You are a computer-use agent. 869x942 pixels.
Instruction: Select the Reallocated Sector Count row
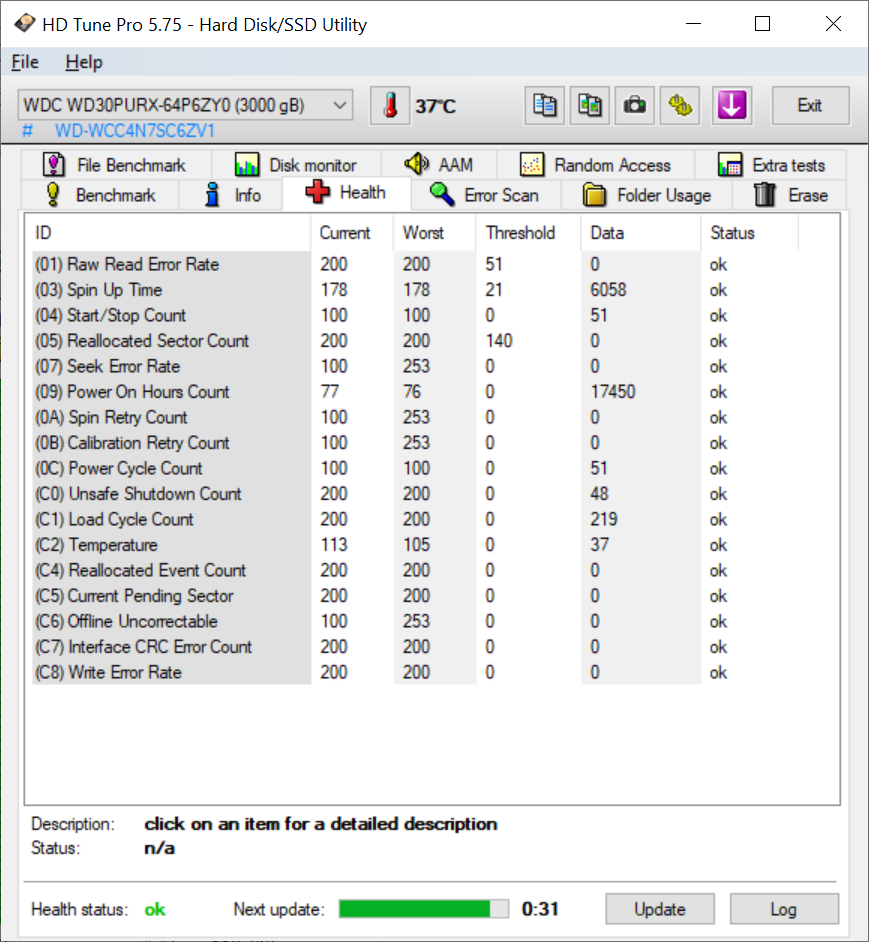pyautogui.click(x=415, y=341)
